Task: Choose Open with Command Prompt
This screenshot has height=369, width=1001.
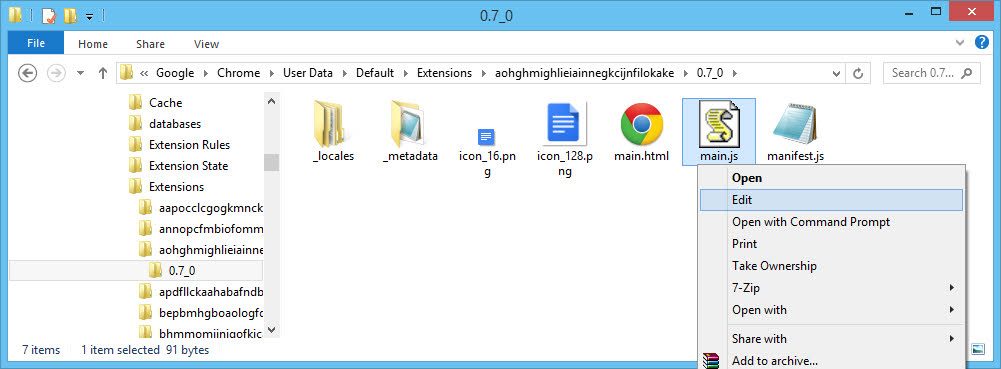Action: pos(831,222)
